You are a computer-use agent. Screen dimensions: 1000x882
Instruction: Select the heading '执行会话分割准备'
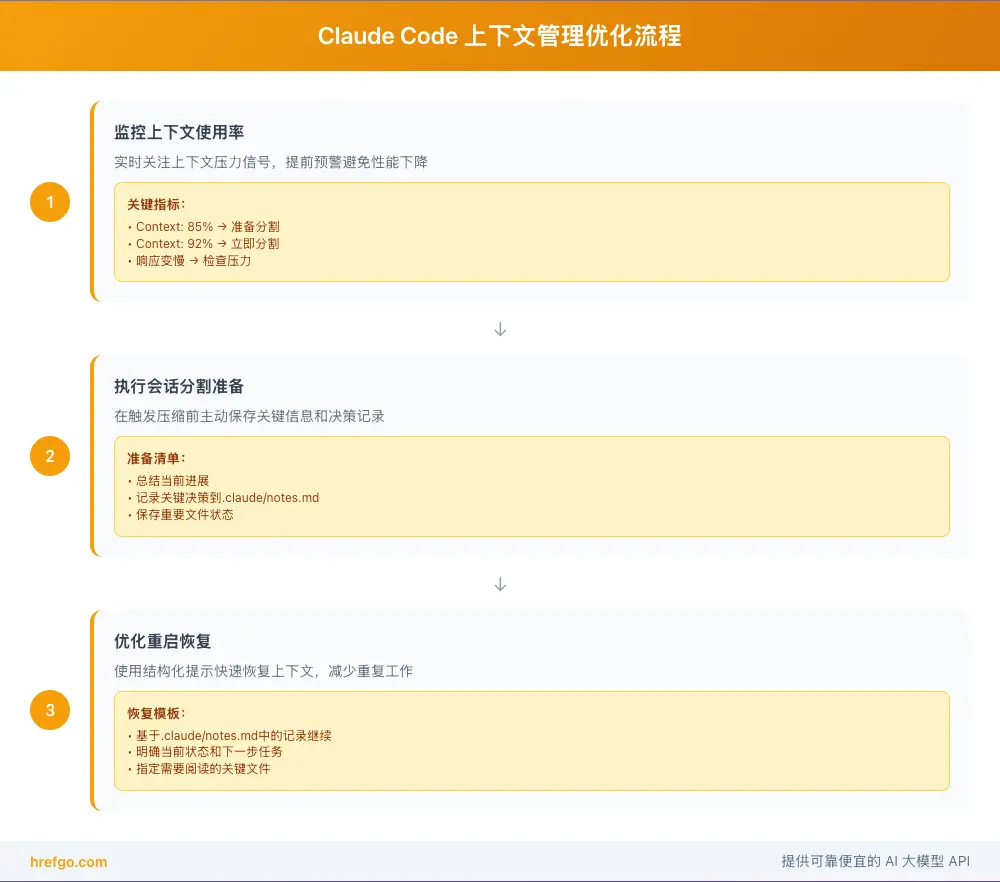tap(179, 386)
